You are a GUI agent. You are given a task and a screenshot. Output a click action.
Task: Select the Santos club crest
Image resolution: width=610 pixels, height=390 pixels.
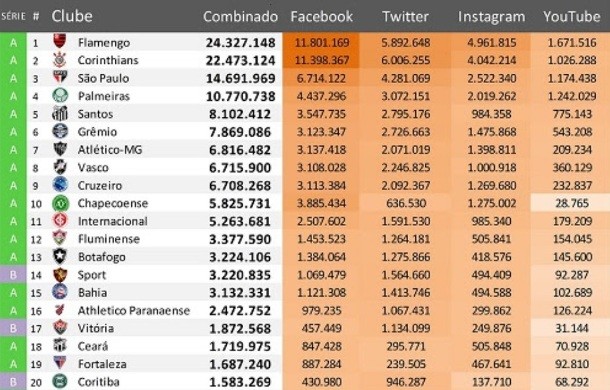(60, 113)
